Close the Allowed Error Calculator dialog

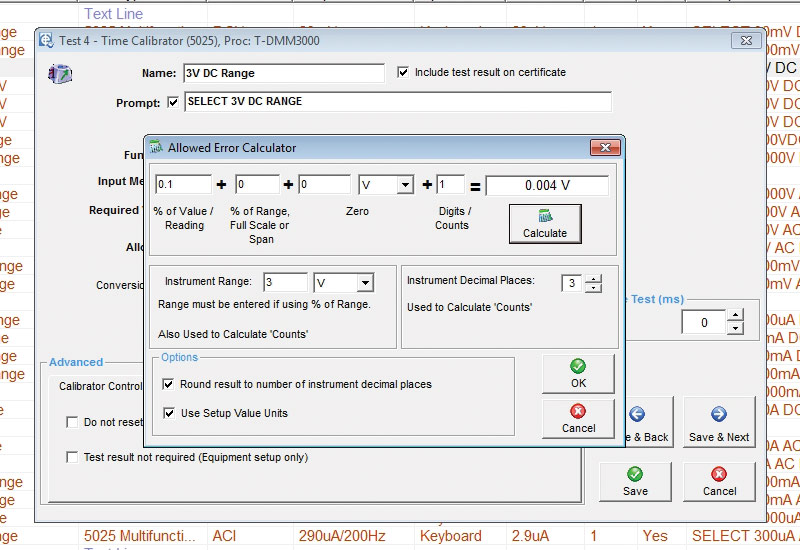[604, 148]
